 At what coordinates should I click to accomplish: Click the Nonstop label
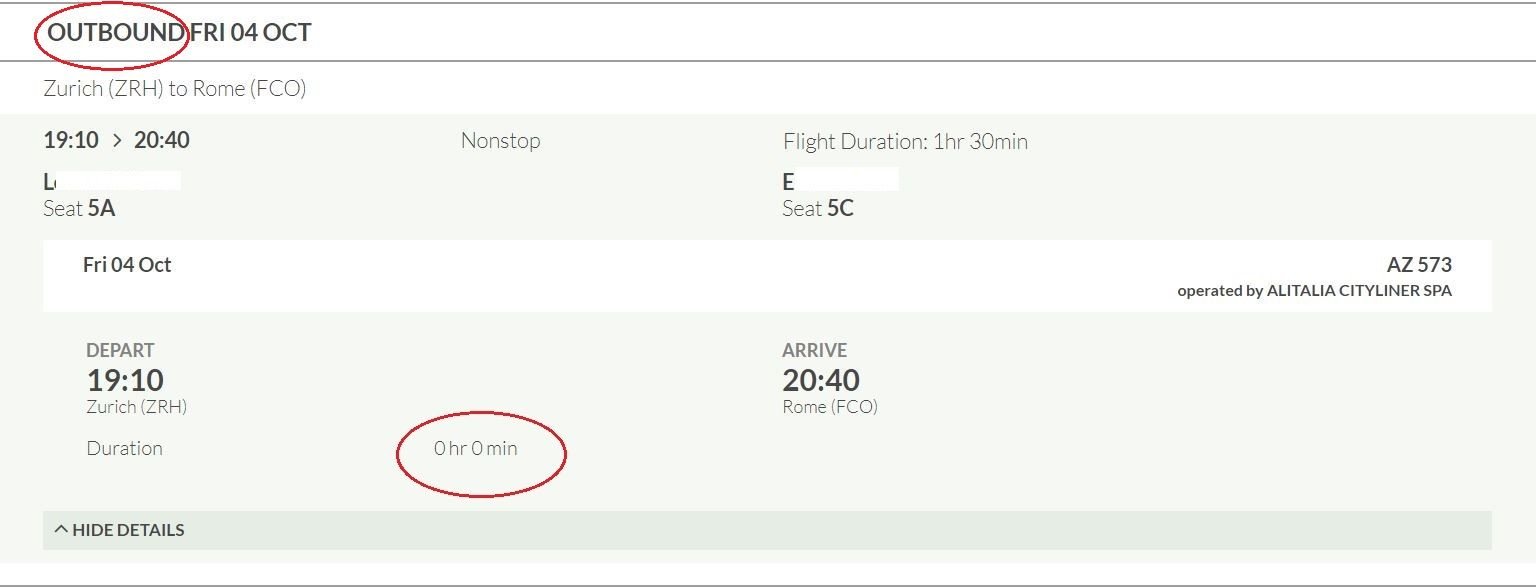[500, 141]
